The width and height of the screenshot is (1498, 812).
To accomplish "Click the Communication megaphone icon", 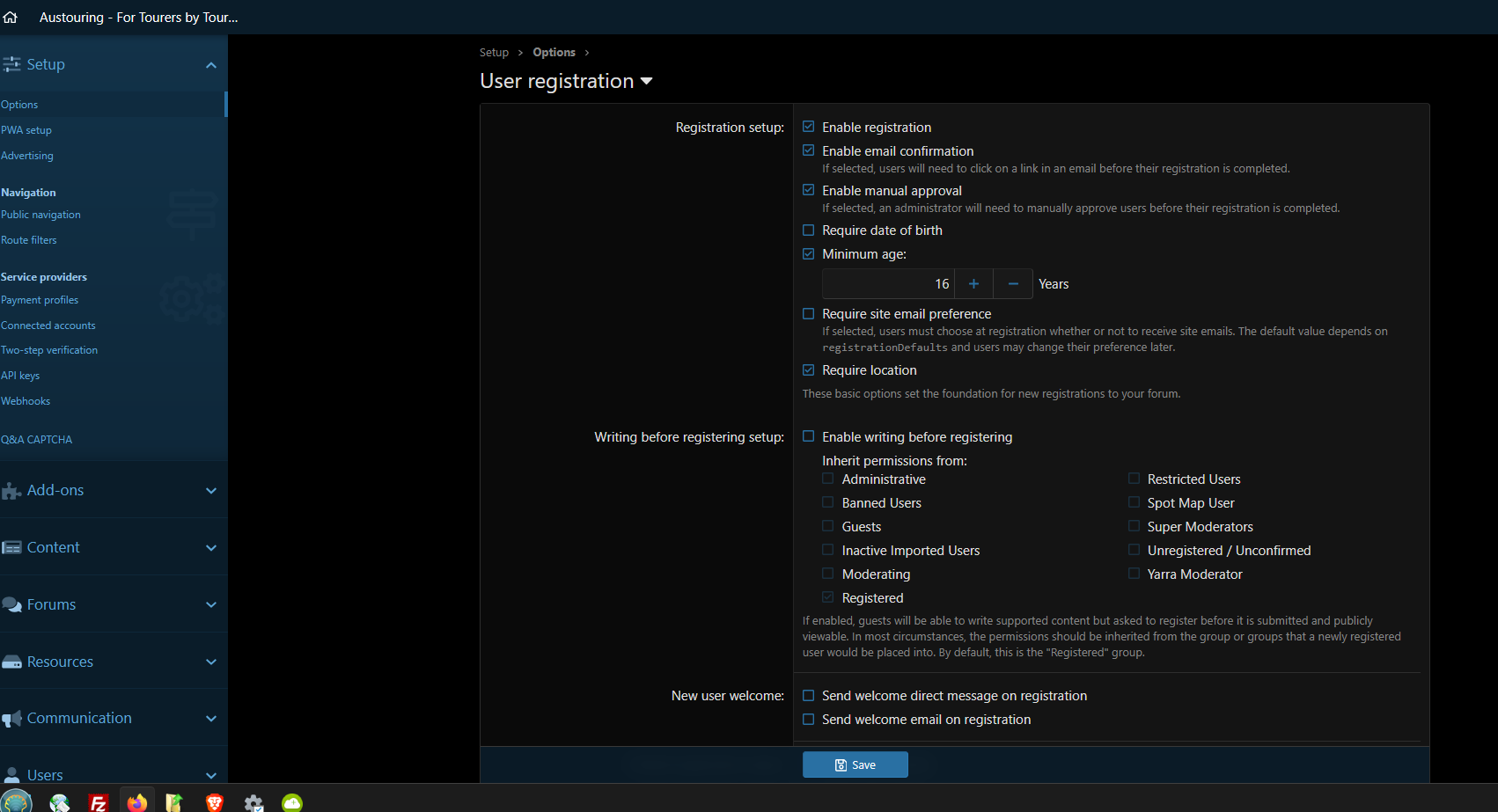I will (11, 719).
